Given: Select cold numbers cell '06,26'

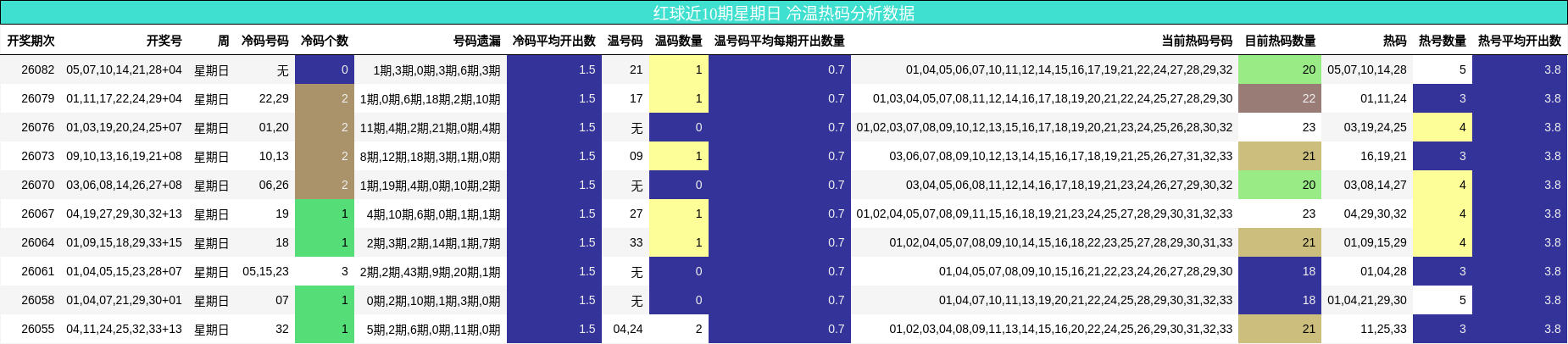Looking at the screenshot, I should point(274,185).
